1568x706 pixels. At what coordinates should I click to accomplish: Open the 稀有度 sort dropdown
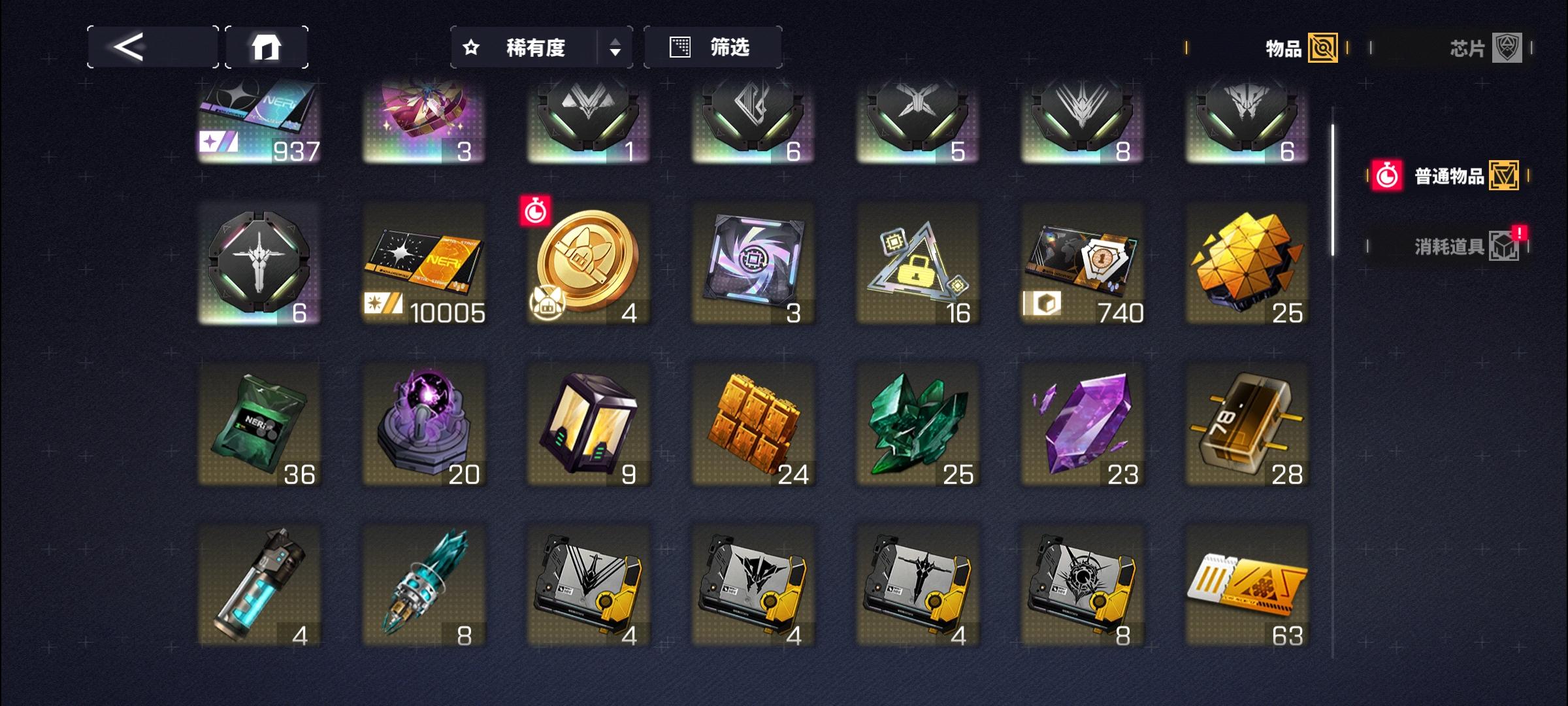(524, 47)
